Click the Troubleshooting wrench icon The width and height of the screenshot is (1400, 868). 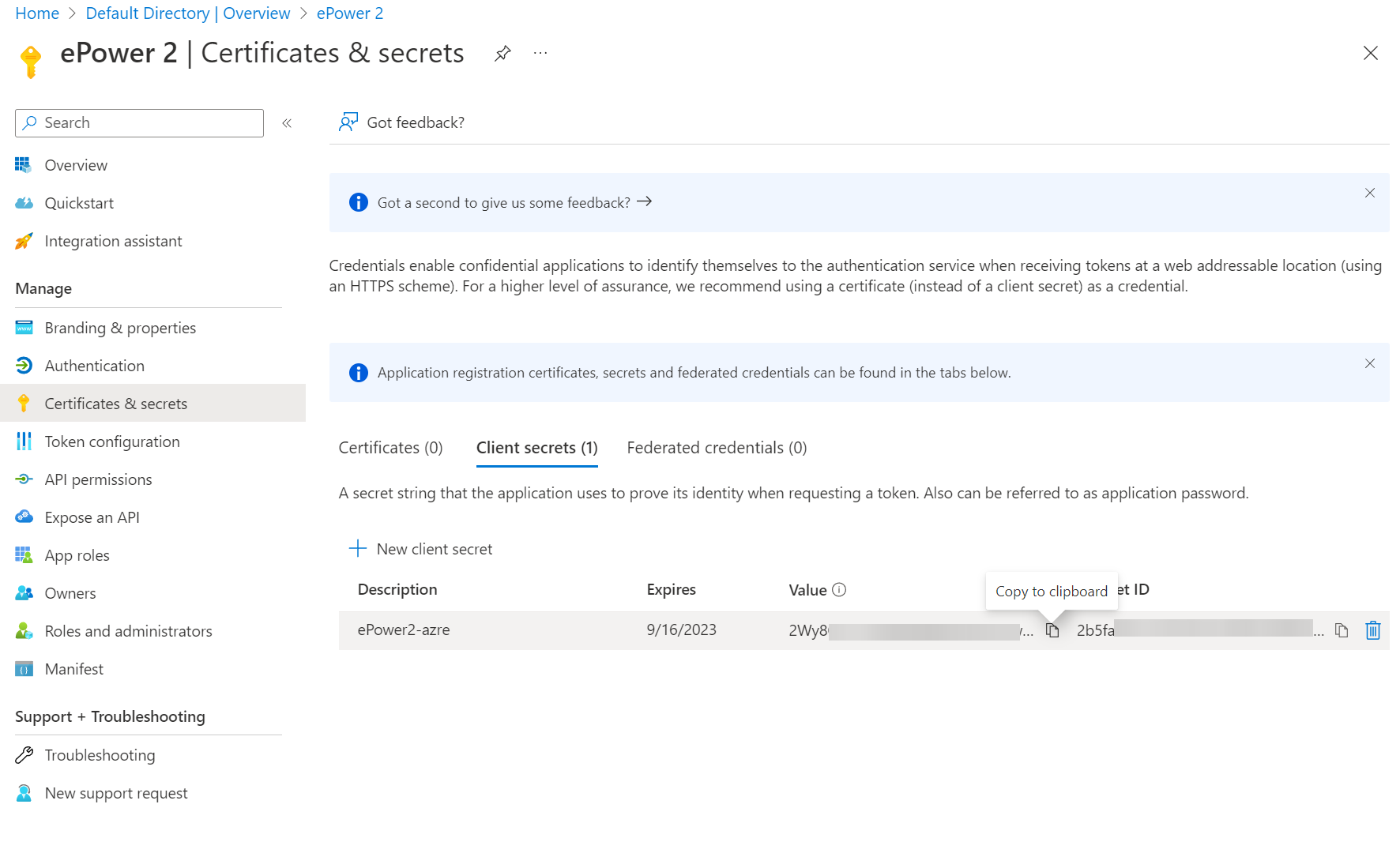tap(24, 755)
